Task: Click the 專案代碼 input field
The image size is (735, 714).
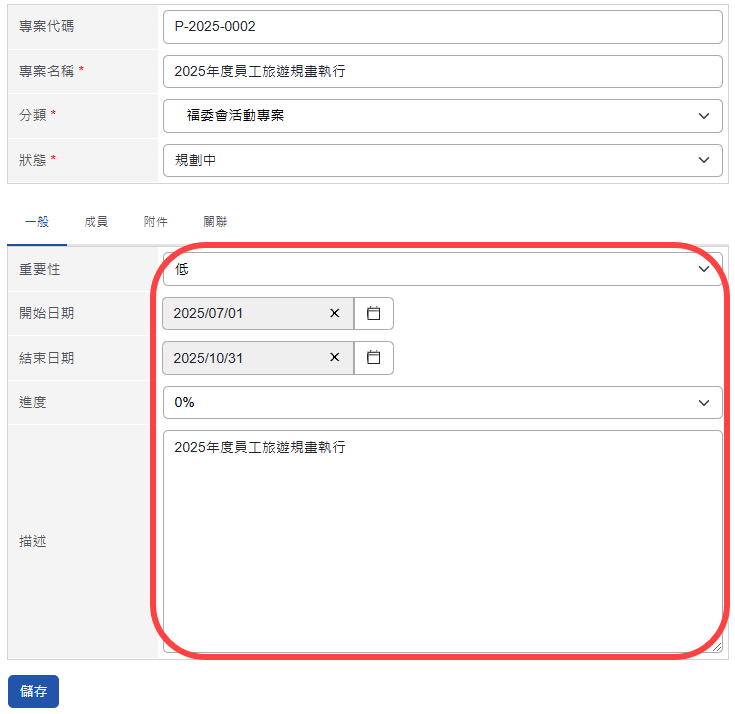Action: pos(442,27)
